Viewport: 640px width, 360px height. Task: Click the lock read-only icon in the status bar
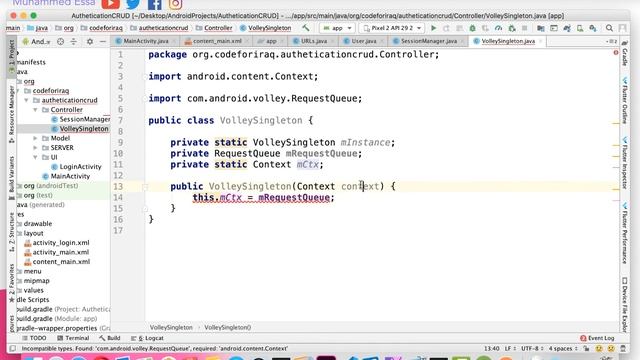[586, 348]
